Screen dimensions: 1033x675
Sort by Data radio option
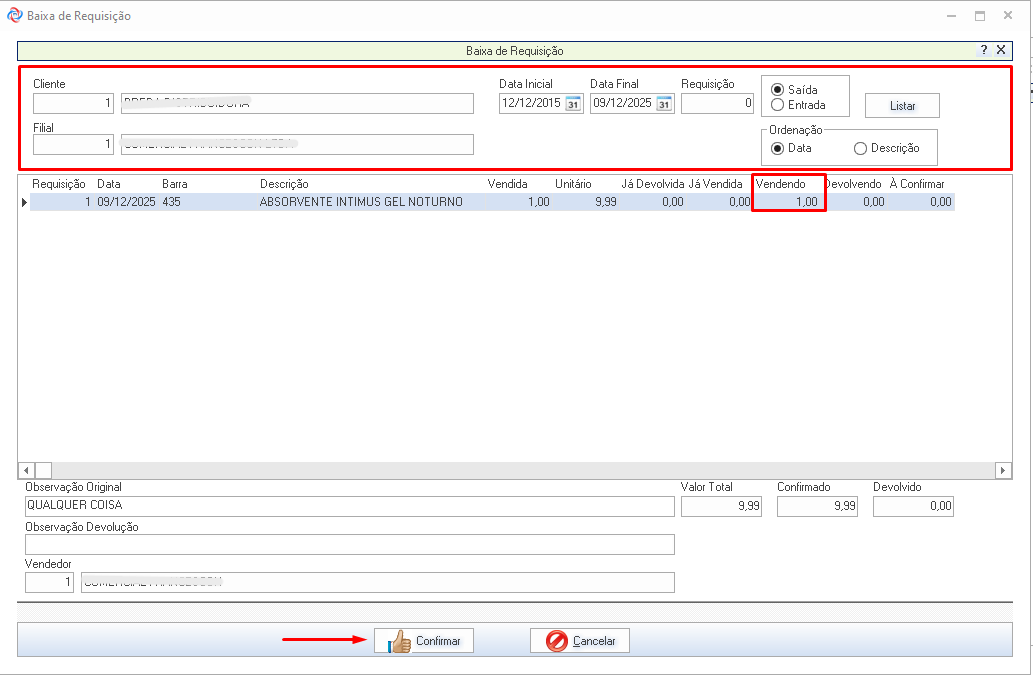[778, 148]
